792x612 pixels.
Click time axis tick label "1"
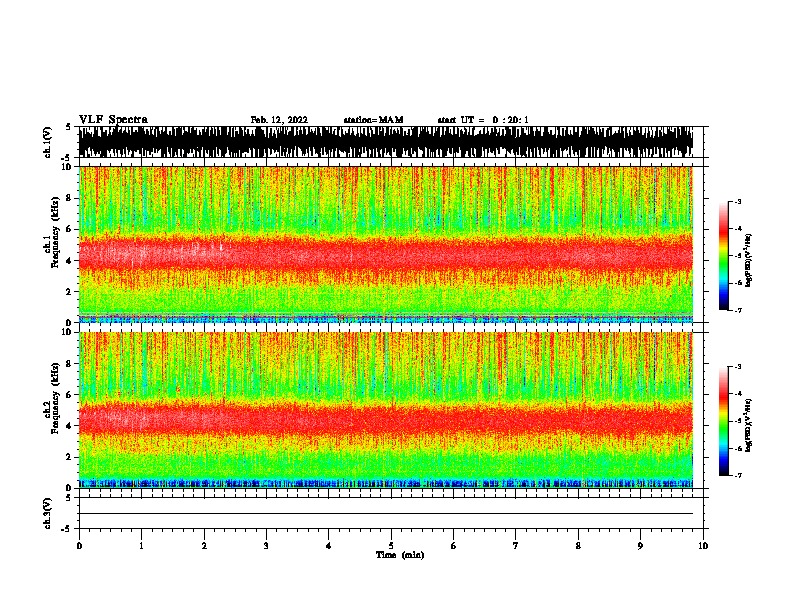tap(142, 546)
